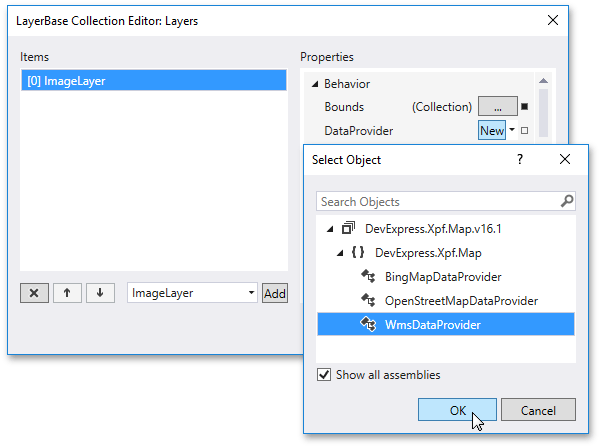Click the (Collection) value for Bounds

[442, 107]
